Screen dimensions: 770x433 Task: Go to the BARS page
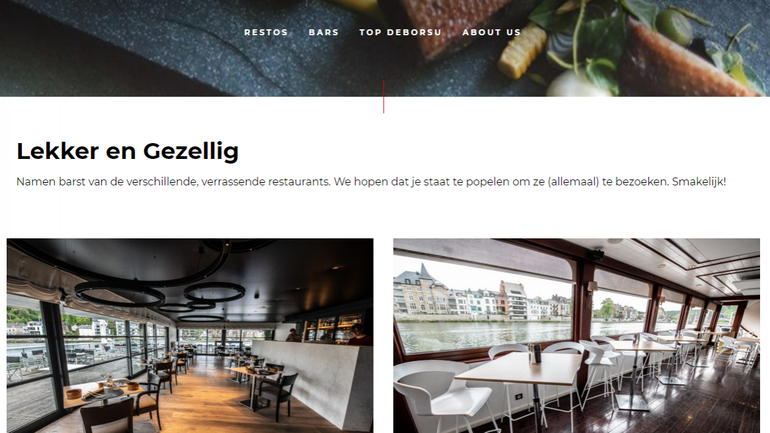click(x=324, y=32)
